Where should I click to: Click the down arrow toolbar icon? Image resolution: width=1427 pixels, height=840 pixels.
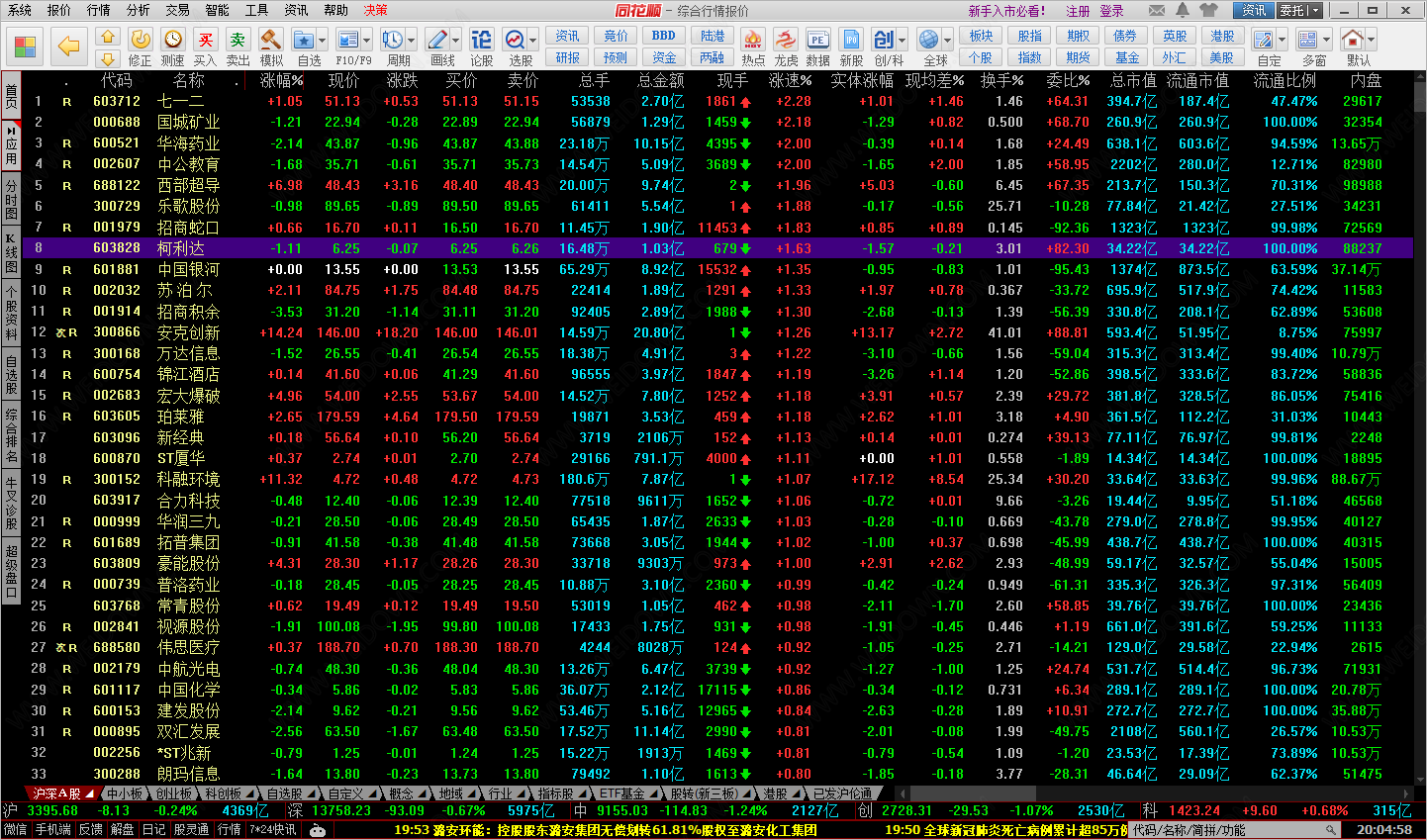pyautogui.click(x=108, y=57)
